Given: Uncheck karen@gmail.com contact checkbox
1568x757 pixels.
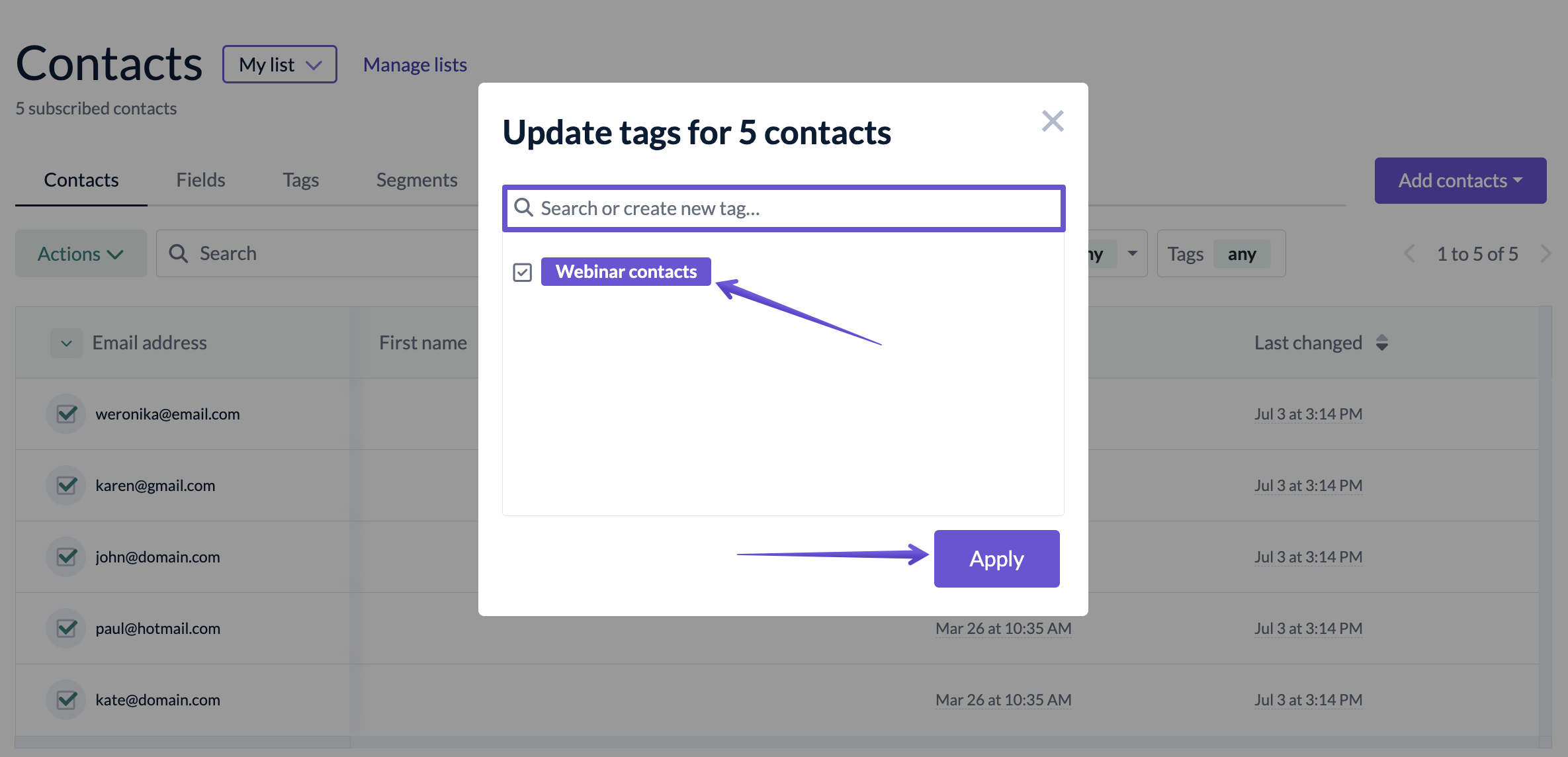Looking at the screenshot, I should click(x=66, y=486).
